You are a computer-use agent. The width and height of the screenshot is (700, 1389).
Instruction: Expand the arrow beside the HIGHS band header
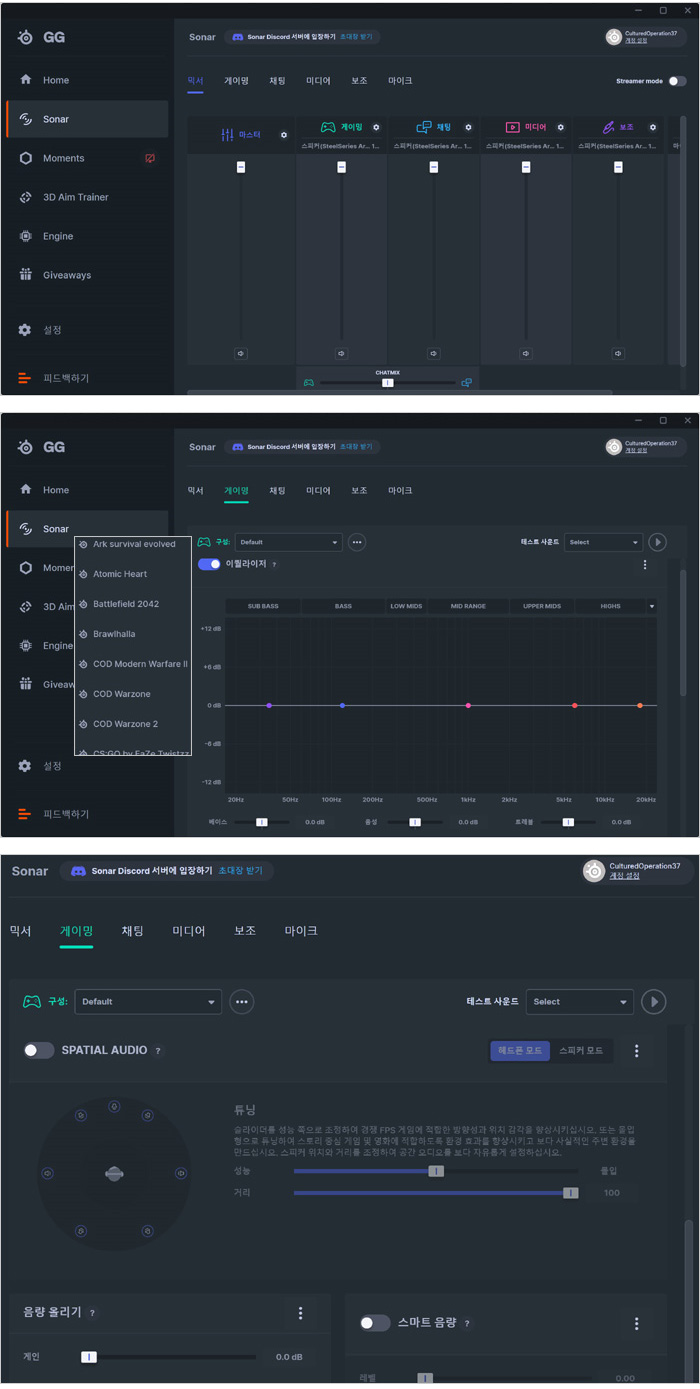(652, 606)
